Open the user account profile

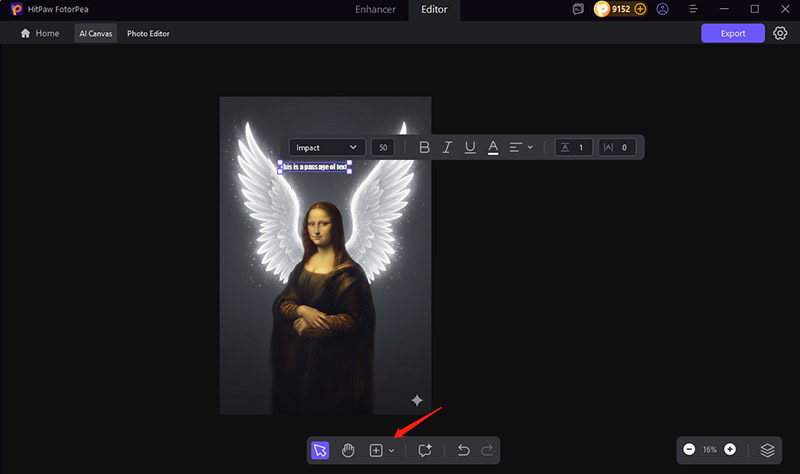click(662, 9)
